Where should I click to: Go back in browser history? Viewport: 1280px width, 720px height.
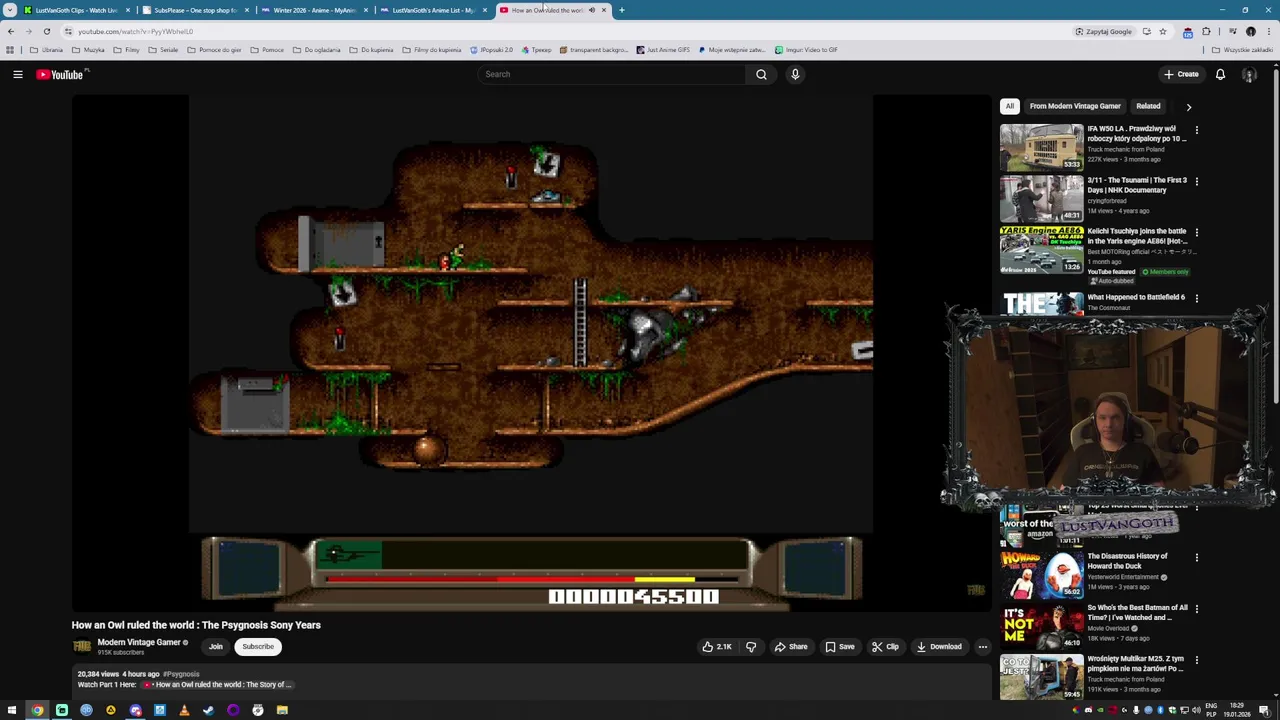[11, 31]
